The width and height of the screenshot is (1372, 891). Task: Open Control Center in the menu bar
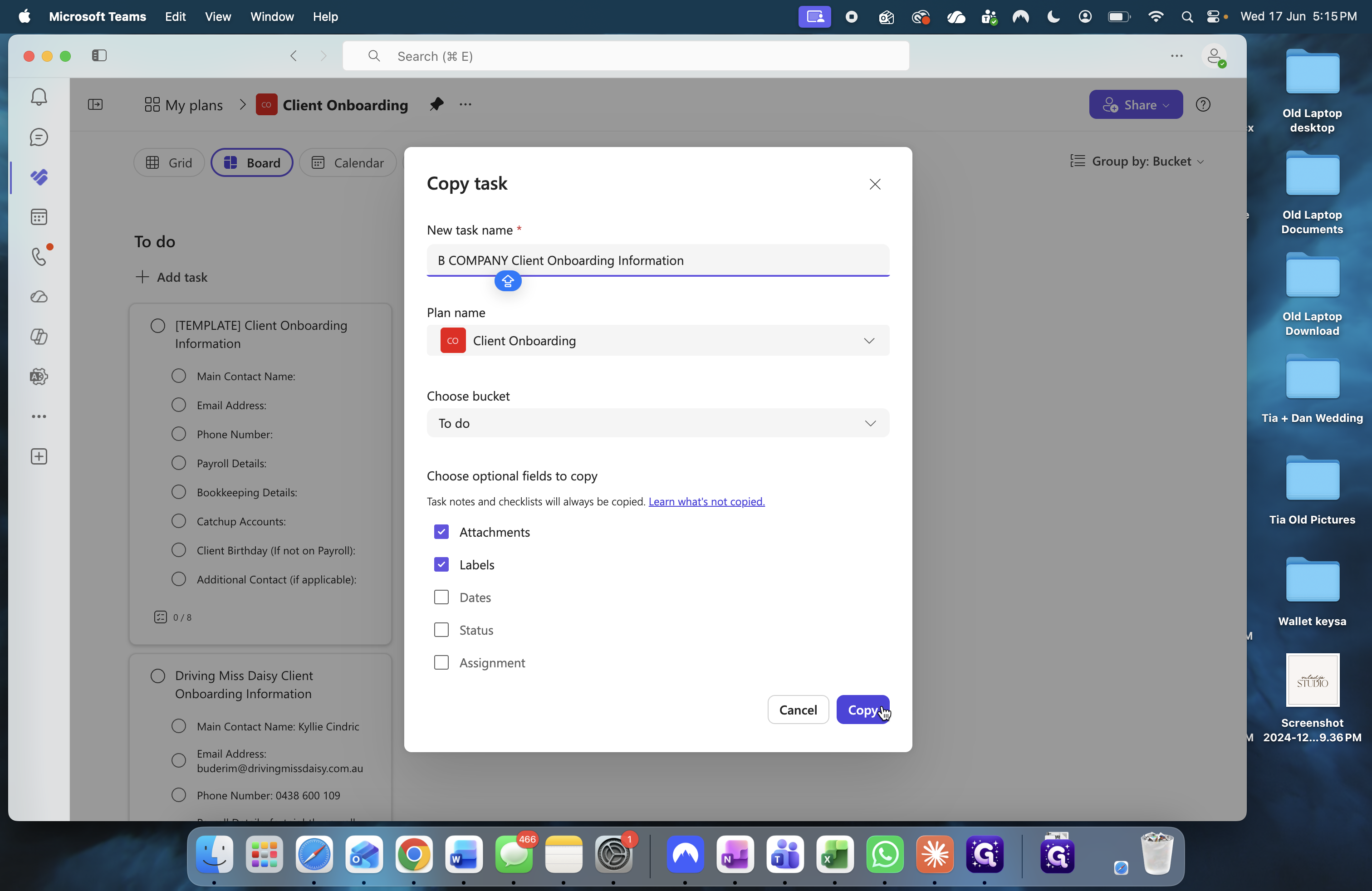(x=1214, y=17)
